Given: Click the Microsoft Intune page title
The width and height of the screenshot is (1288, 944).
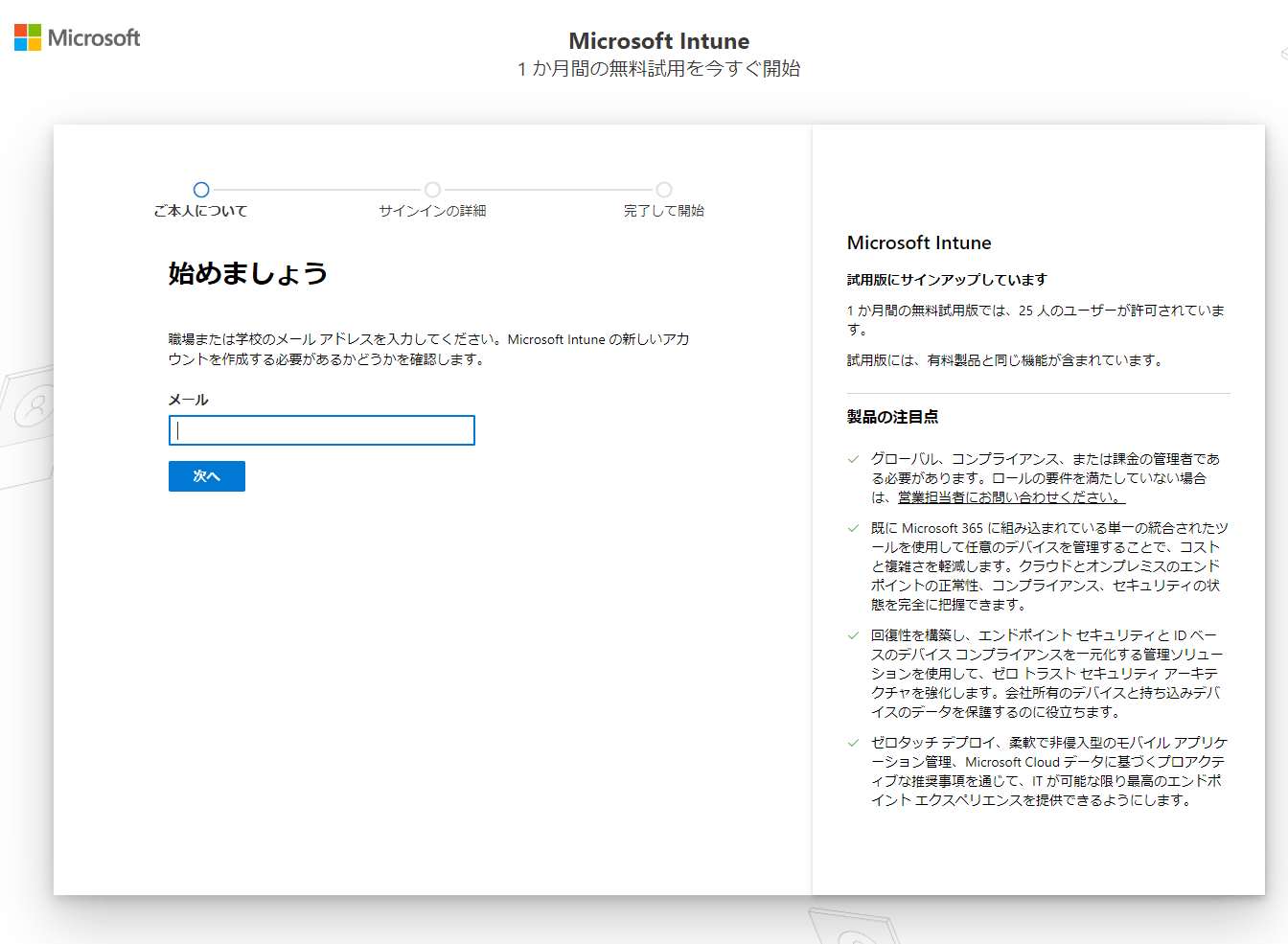Looking at the screenshot, I should 659,41.
